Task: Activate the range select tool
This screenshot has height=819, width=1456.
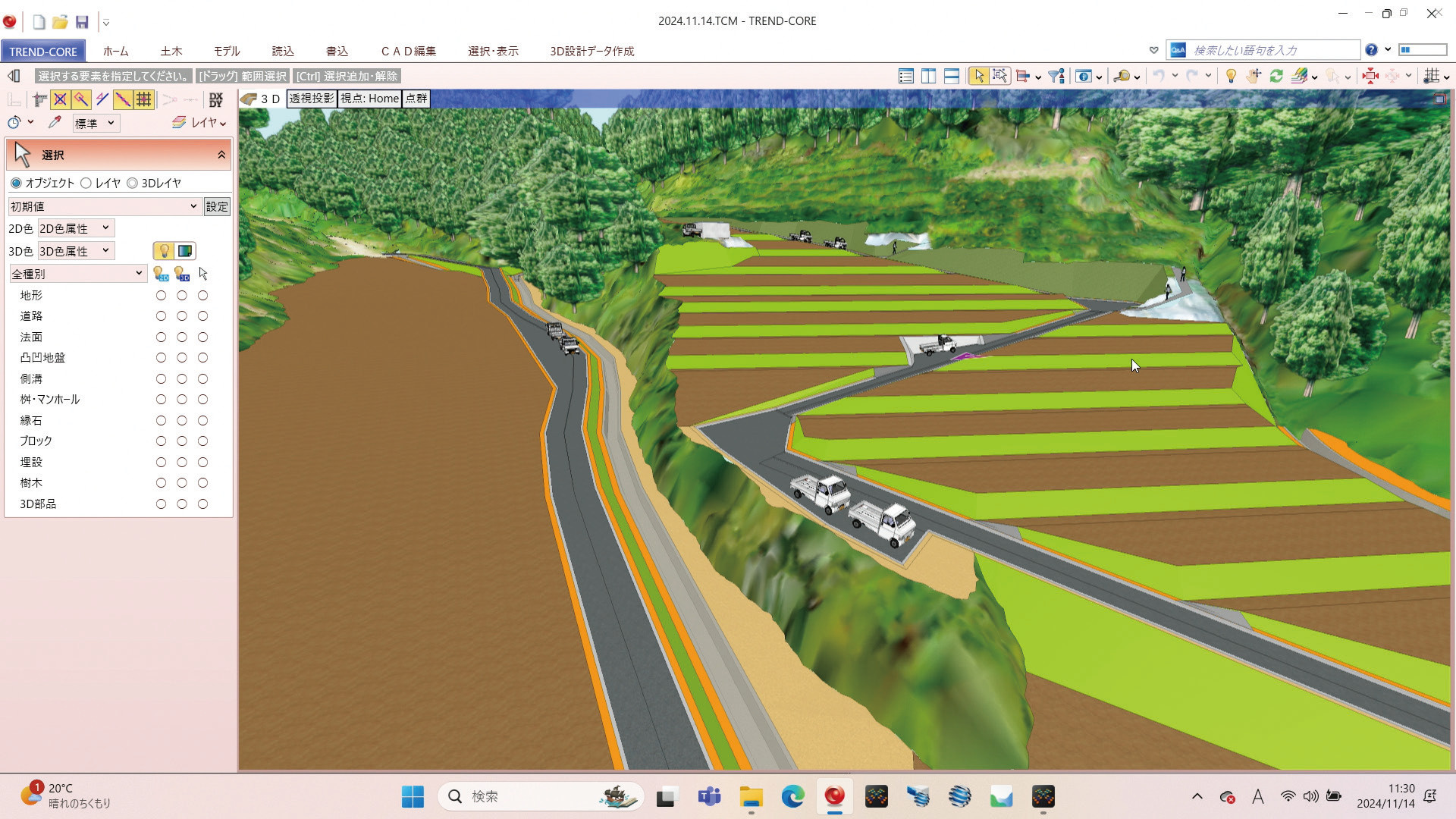Action: [999, 76]
